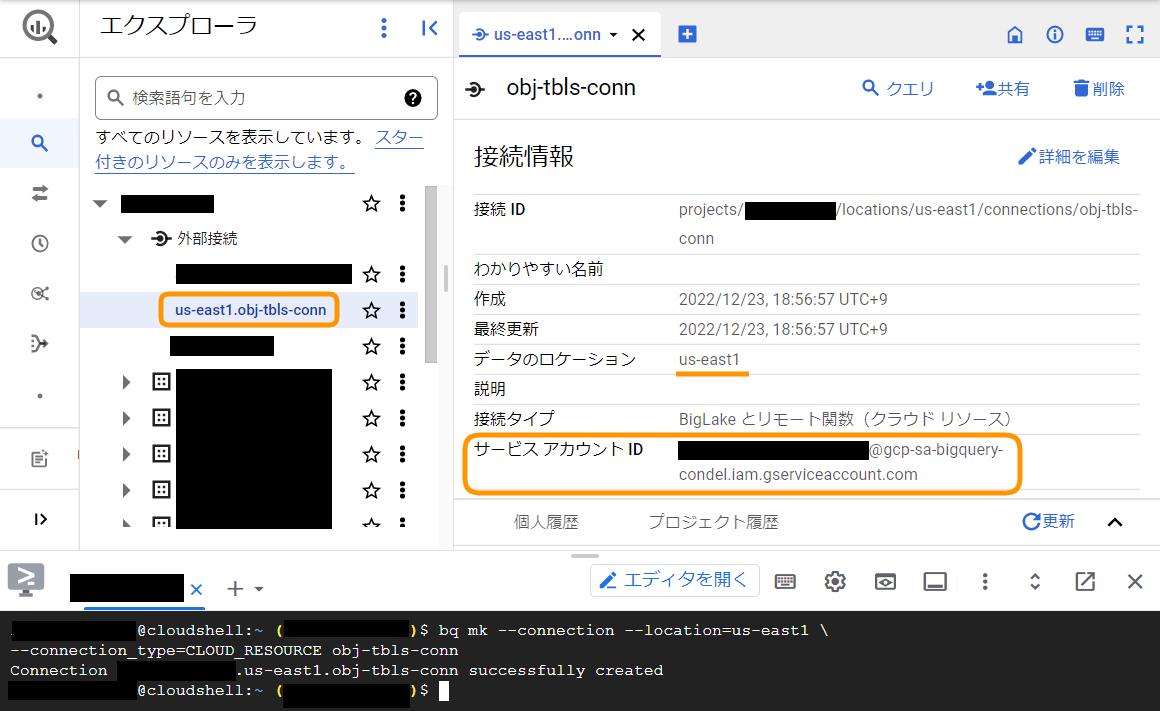Star the third dataset in the list

click(371, 454)
